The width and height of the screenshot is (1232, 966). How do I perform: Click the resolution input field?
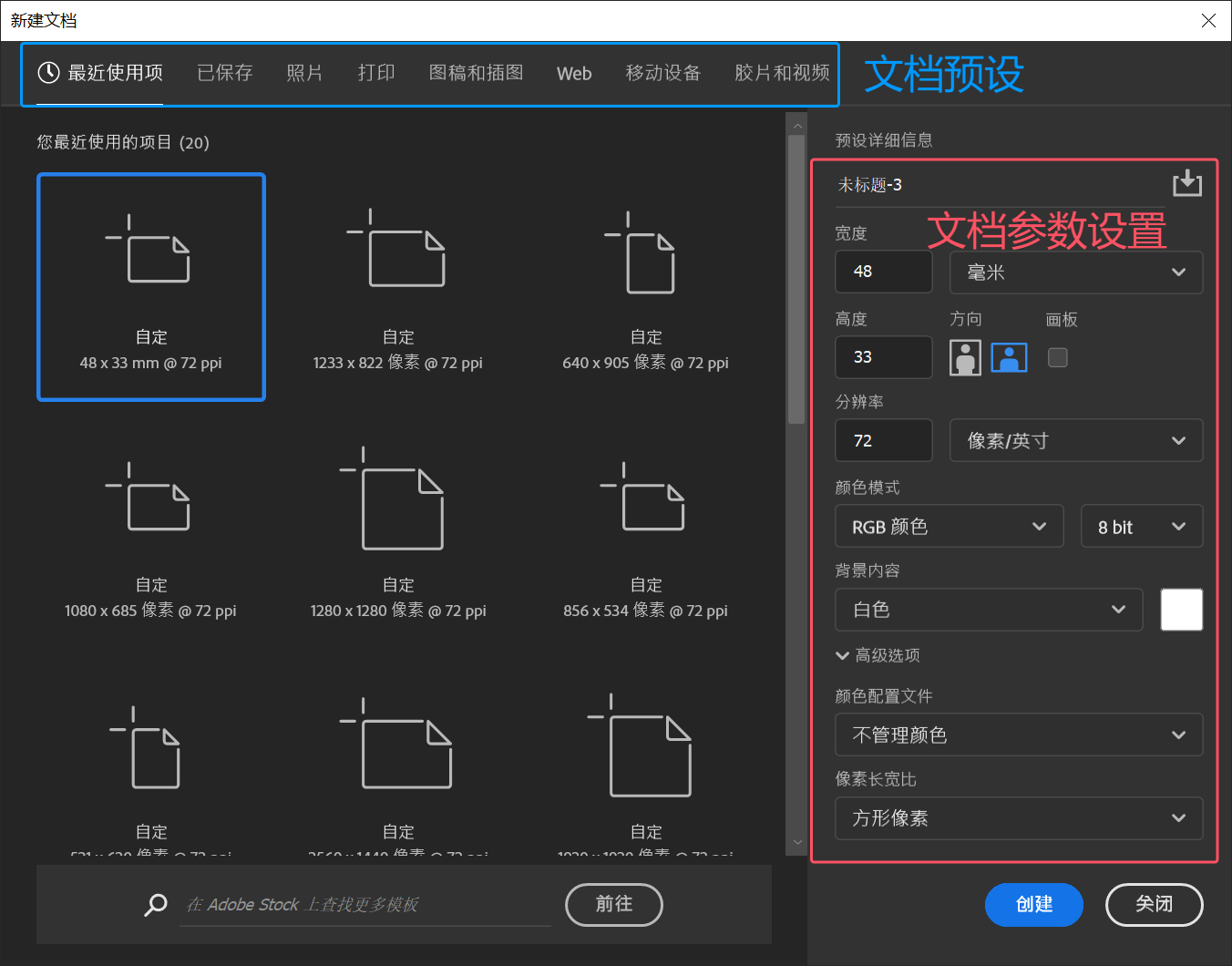(x=884, y=441)
